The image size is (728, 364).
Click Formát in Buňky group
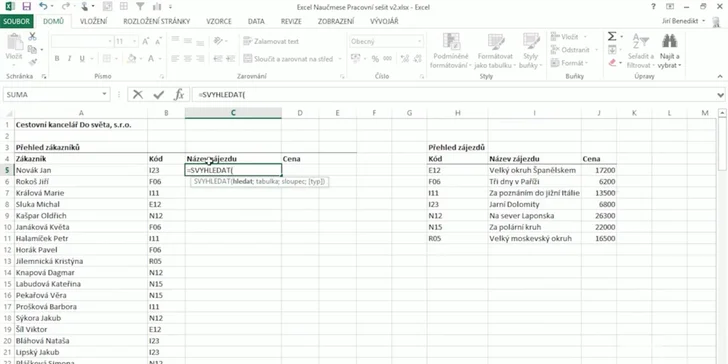coord(569,62)
